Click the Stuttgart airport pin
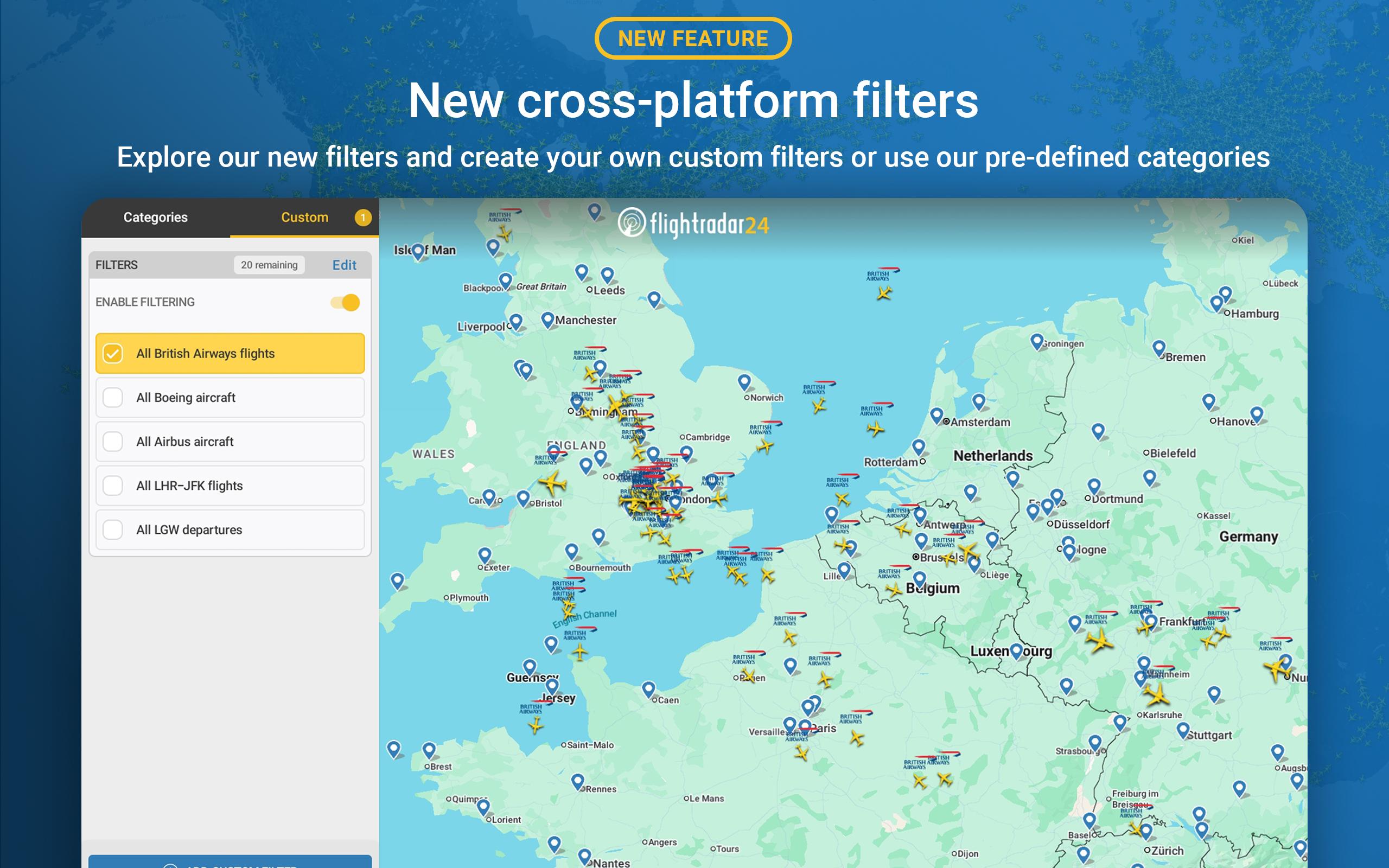The image size is (1389, 868). coord(1183,730)
